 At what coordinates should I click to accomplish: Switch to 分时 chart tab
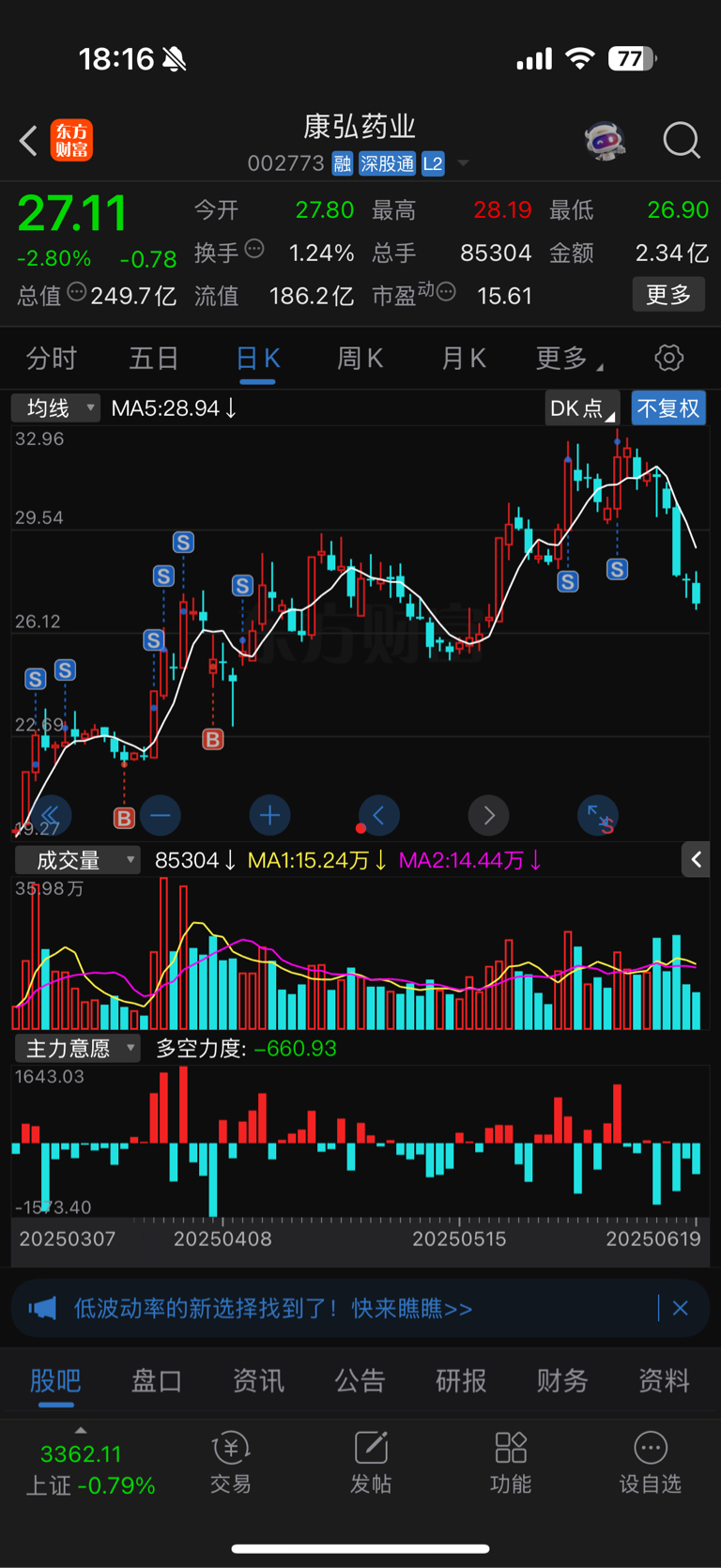52,358
